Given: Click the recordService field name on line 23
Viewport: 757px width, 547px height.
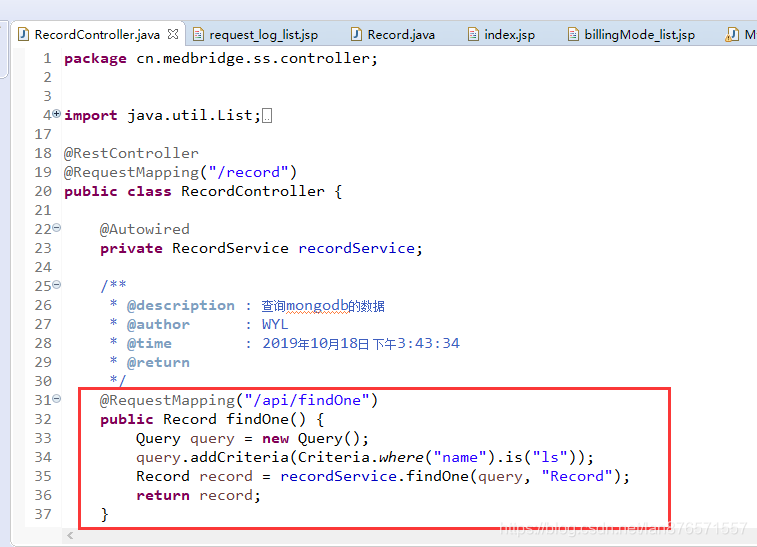Looking at the screenshot, I should [356, 248].
